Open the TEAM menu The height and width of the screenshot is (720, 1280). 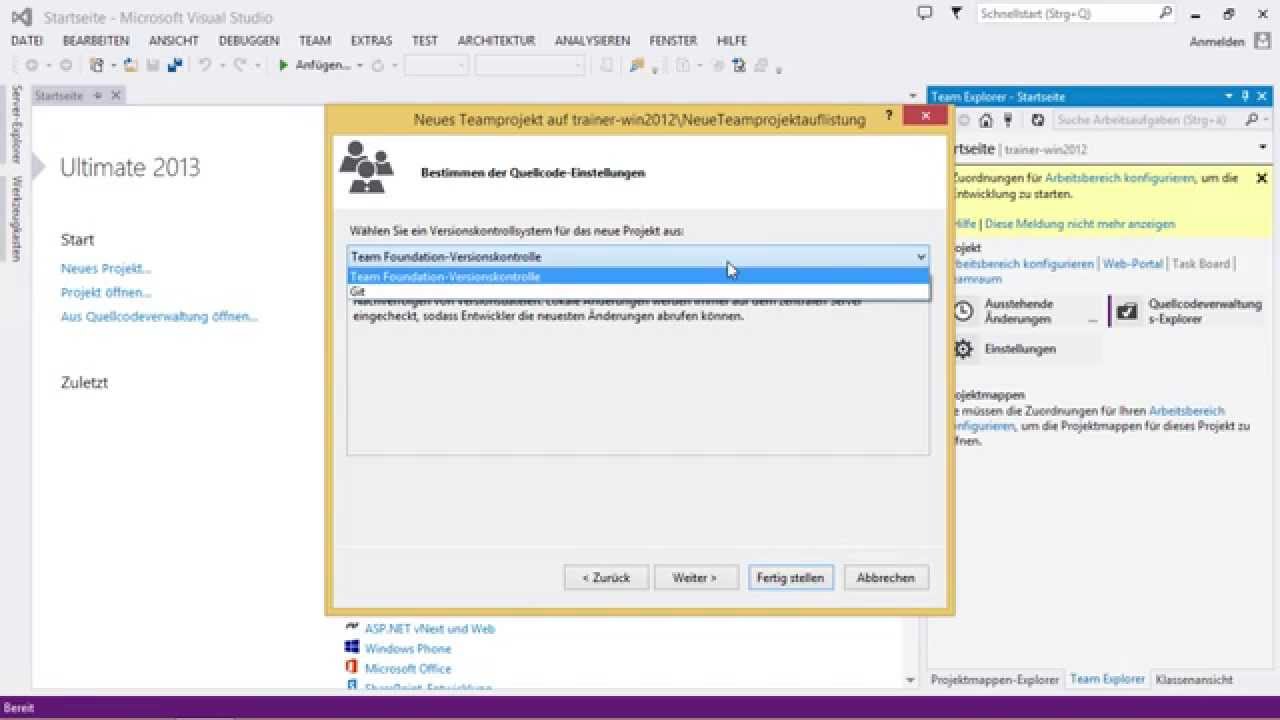click(x=315, y=41)
